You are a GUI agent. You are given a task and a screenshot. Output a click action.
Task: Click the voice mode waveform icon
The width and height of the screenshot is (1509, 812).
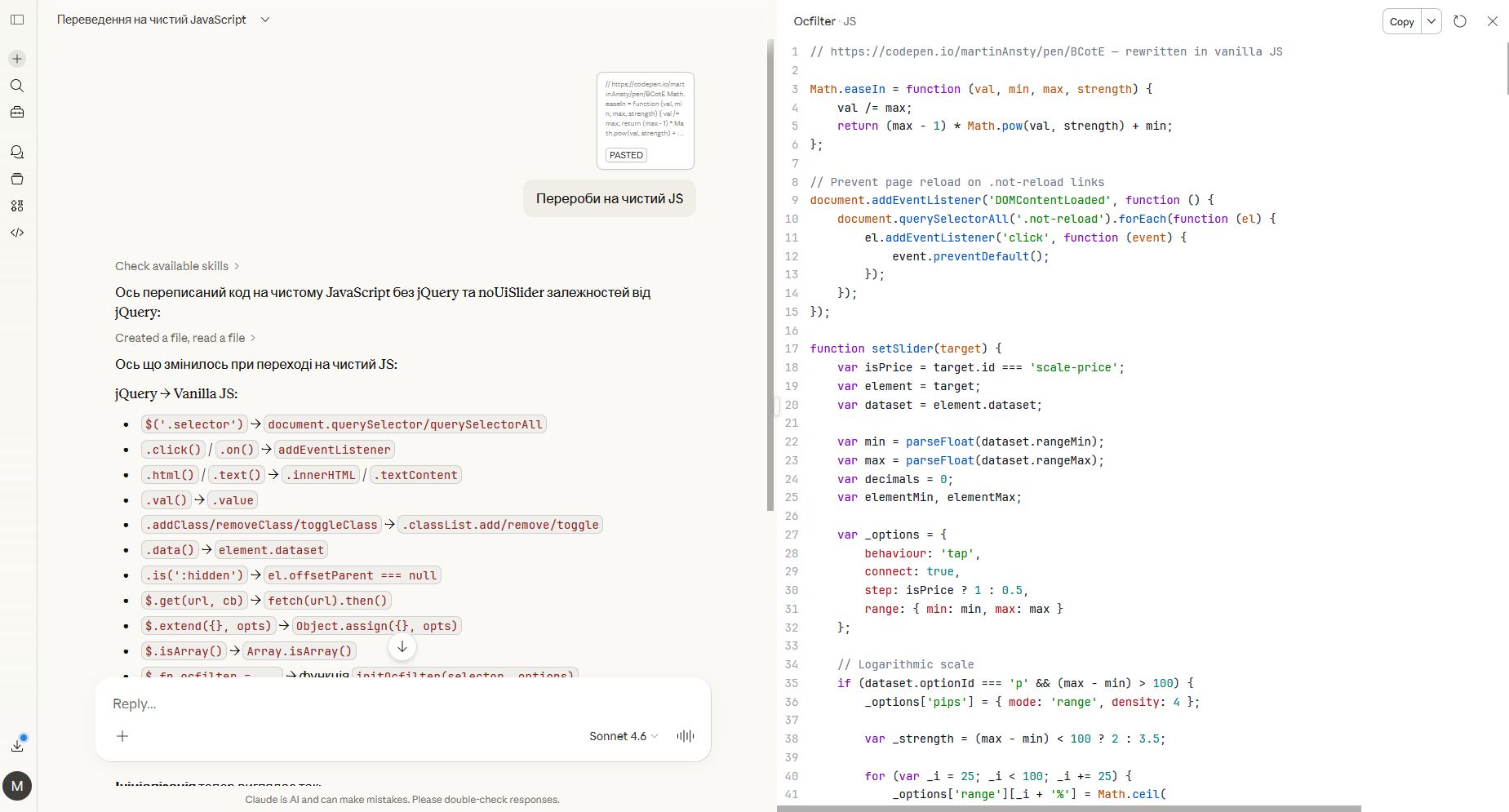pyautogui.click(x=686, y=736)
